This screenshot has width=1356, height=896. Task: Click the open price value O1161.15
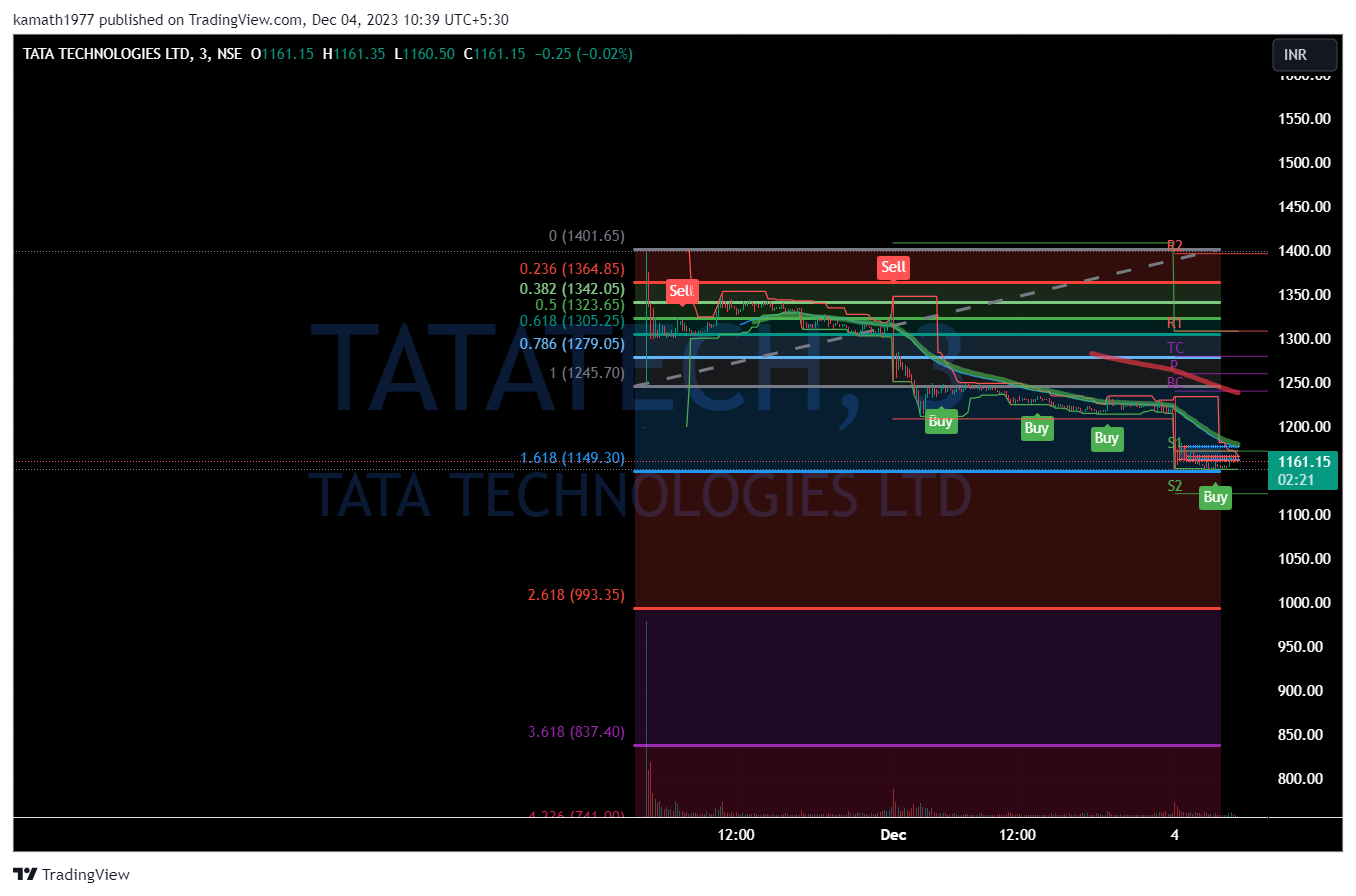click(281, 54)
